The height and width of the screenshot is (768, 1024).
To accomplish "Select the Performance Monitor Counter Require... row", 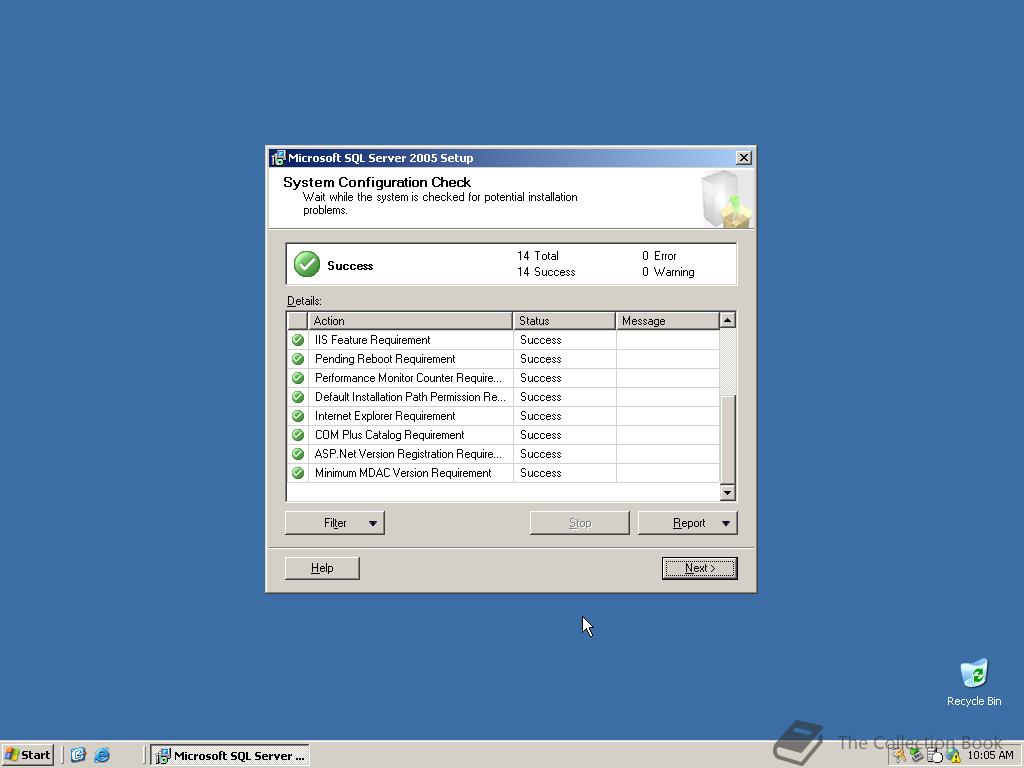I will (x=504, y=377).
